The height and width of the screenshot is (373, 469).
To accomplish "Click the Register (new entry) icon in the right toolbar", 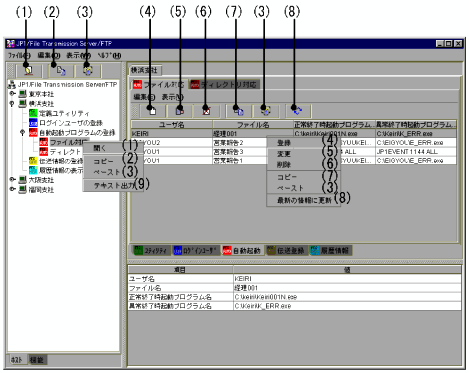I will pyautogui.click(x=152, y=110).
